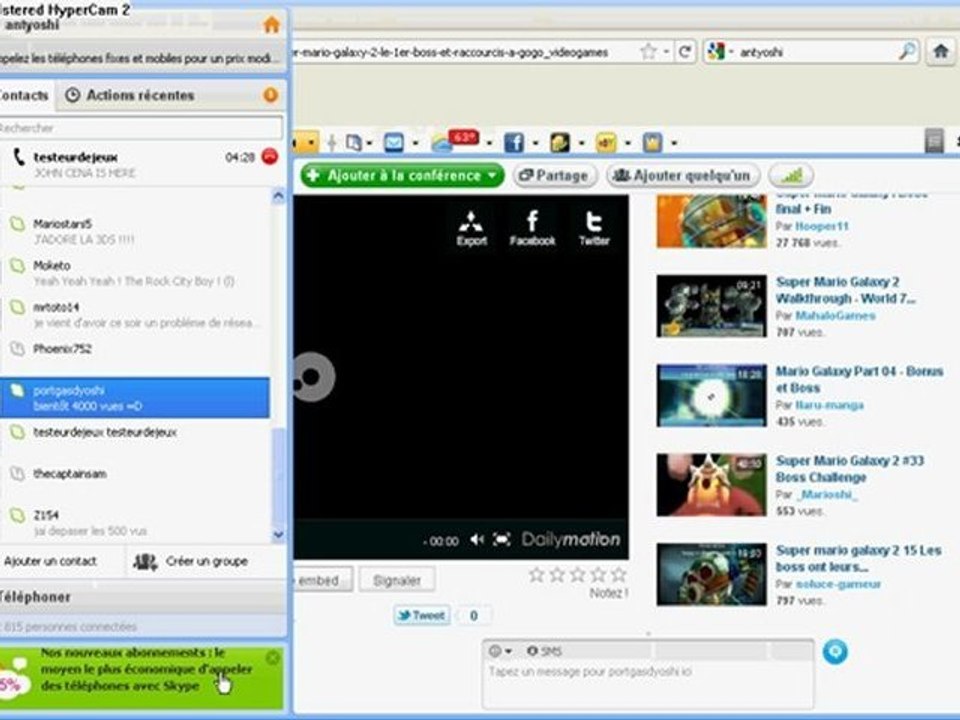Select contact portgasdyoshi

pyautogui.click(x=135, y=398)
